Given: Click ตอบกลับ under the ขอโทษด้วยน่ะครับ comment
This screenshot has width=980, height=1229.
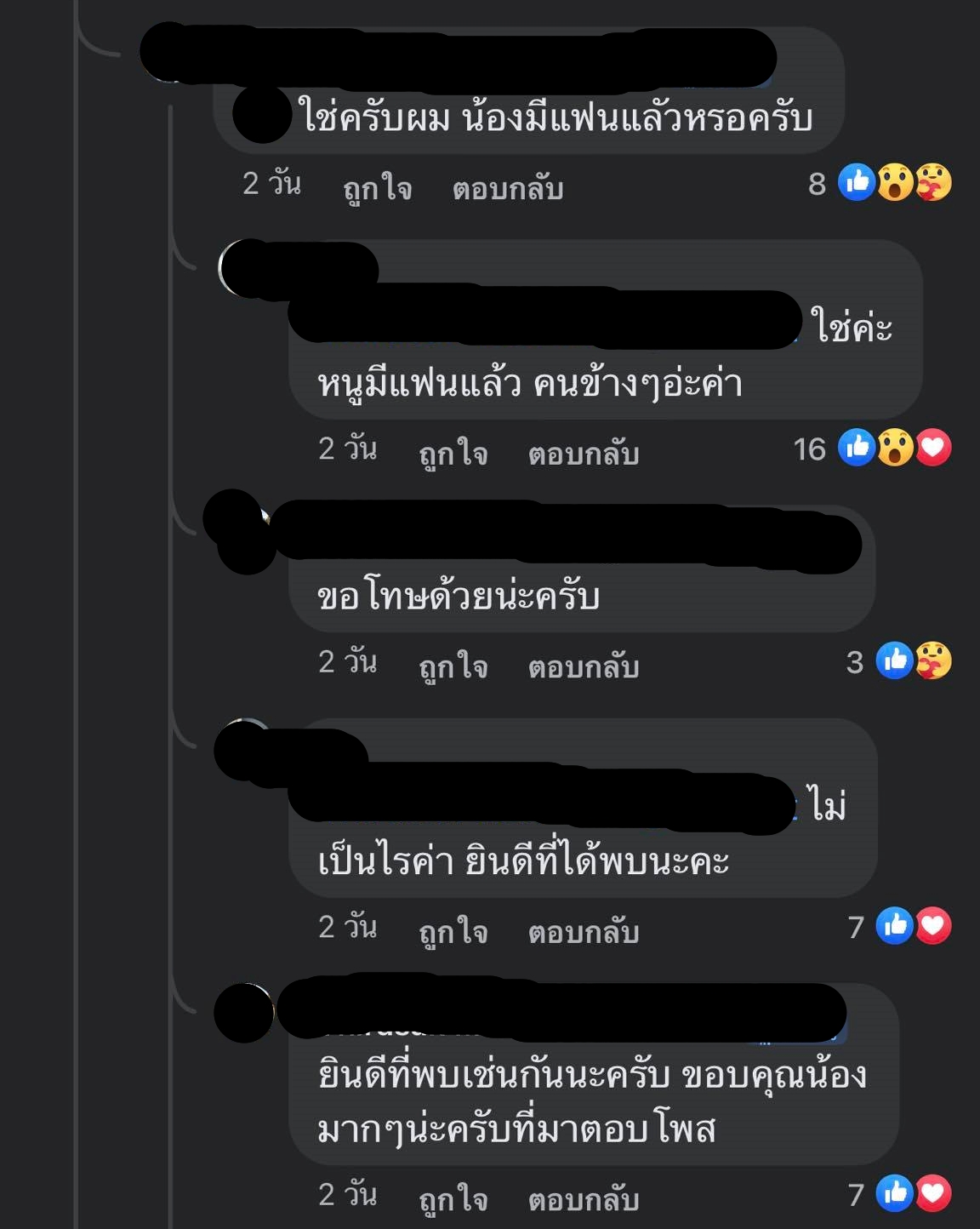Looking at the screenshot, I should tap(584, 666).
